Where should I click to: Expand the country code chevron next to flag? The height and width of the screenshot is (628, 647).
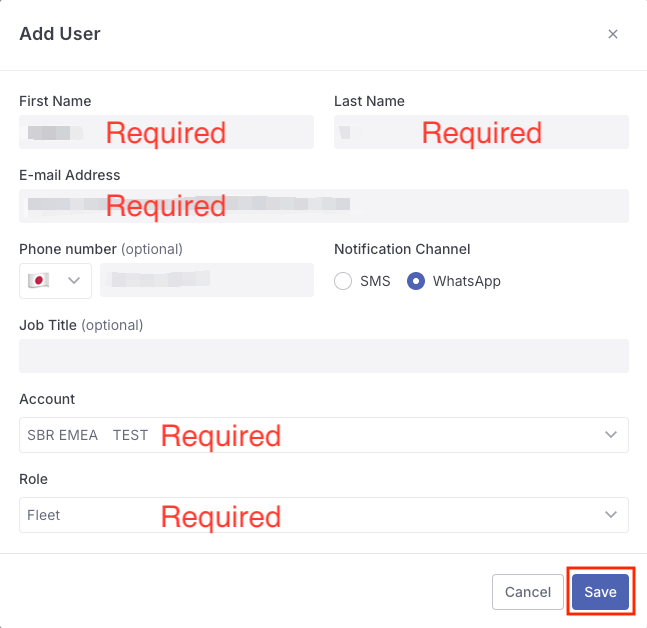74,281
